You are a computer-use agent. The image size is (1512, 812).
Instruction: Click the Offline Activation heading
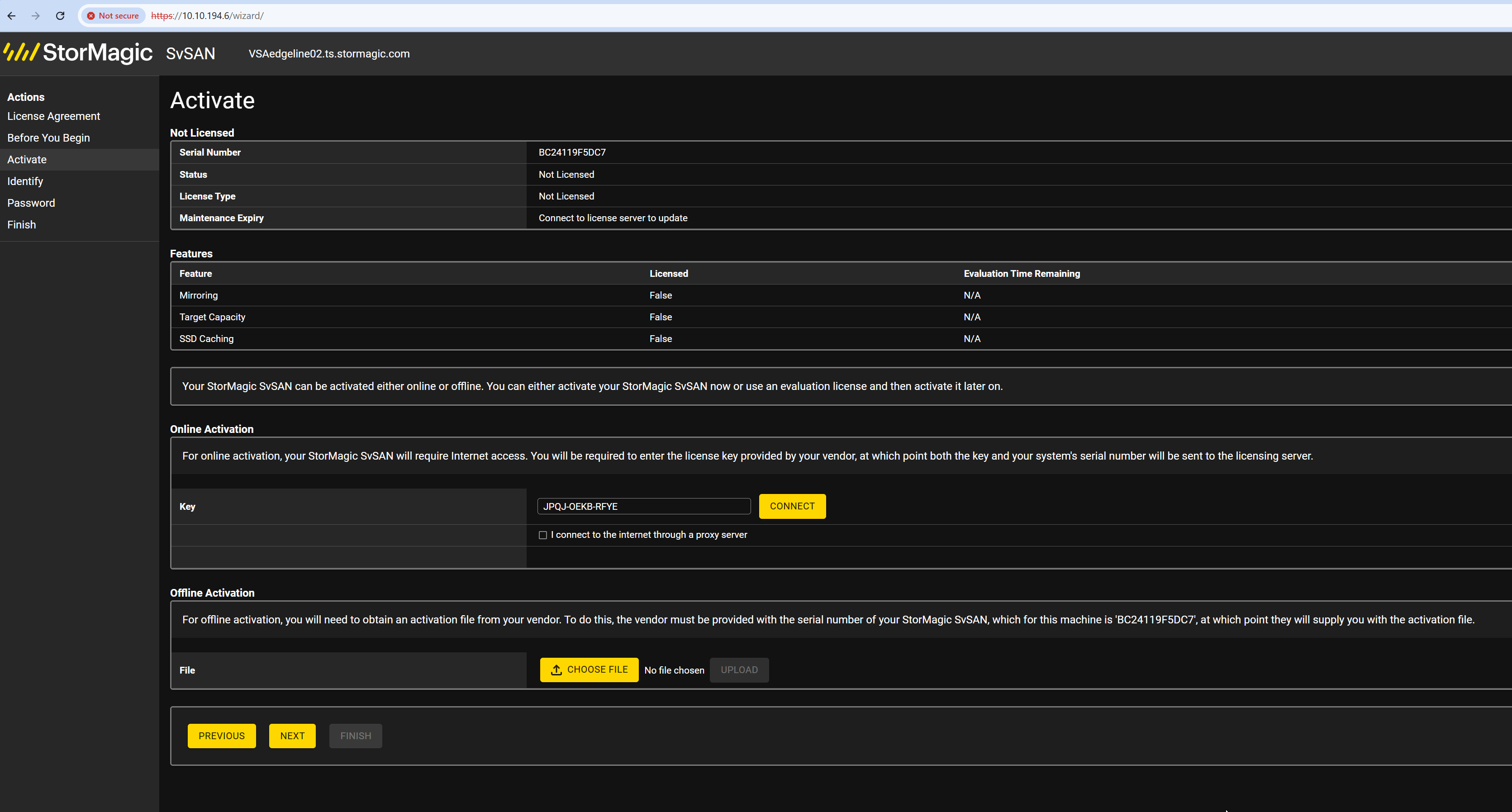tap(213, 593)
